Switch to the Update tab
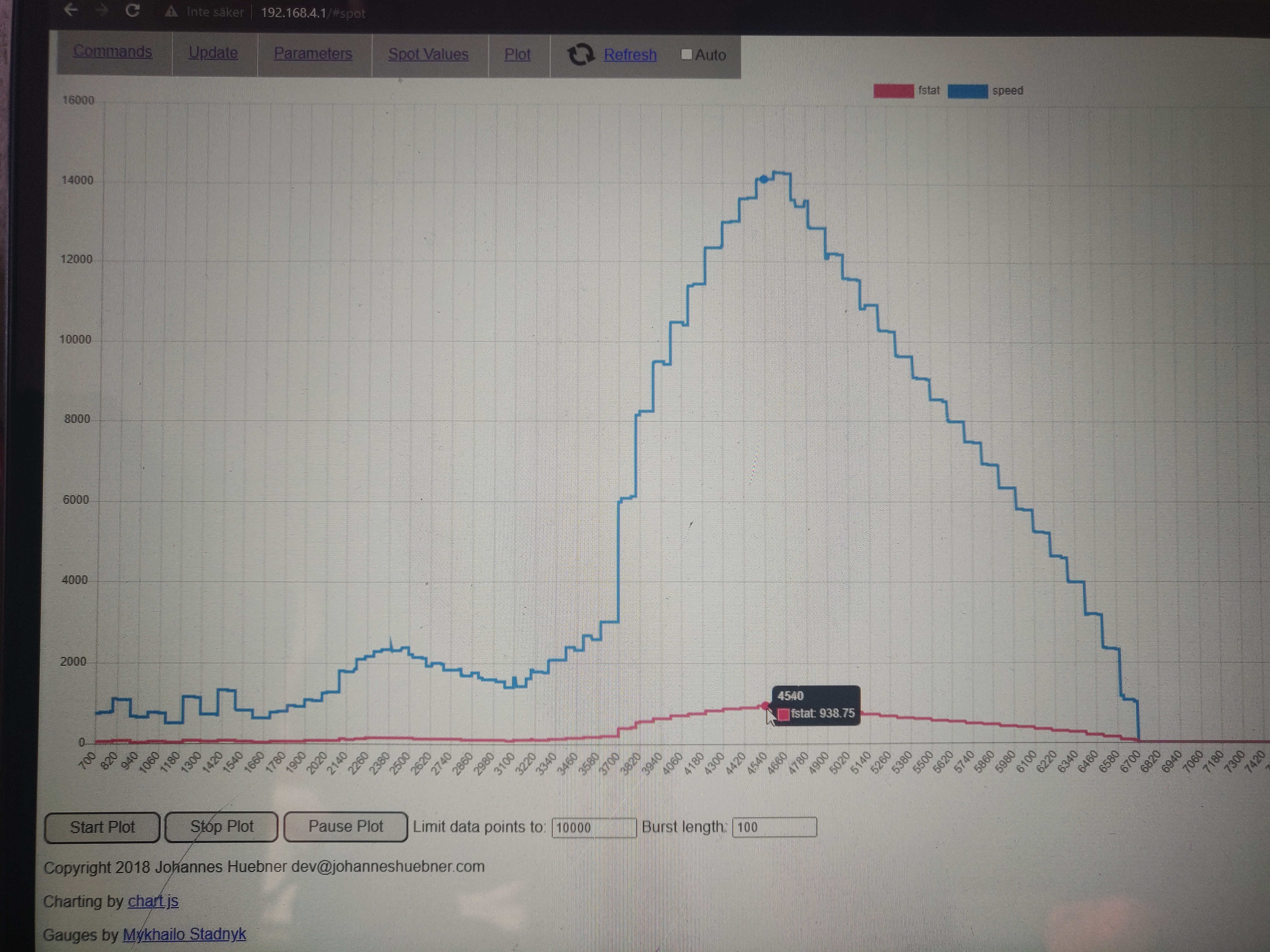Viewport: 1270px width, 952px height. pos(213,53)
